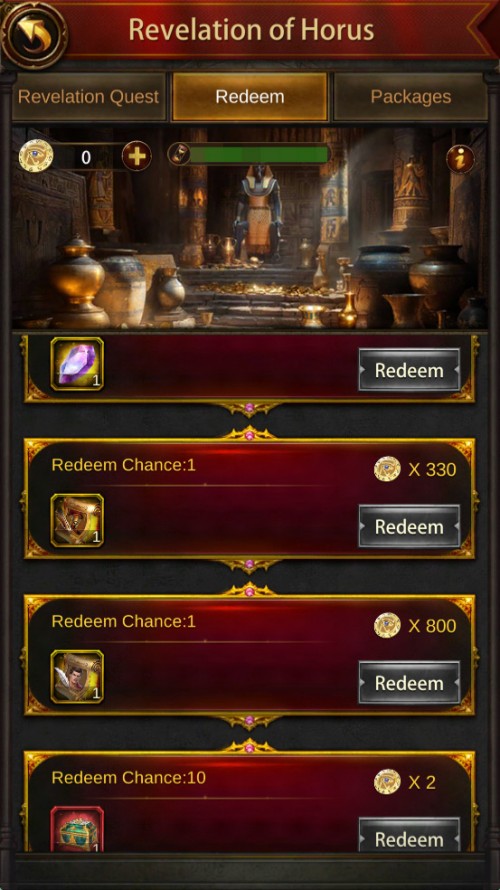Open the info icon on the banner
Screen dimensions: 500x890
click(x=460, y=159)
